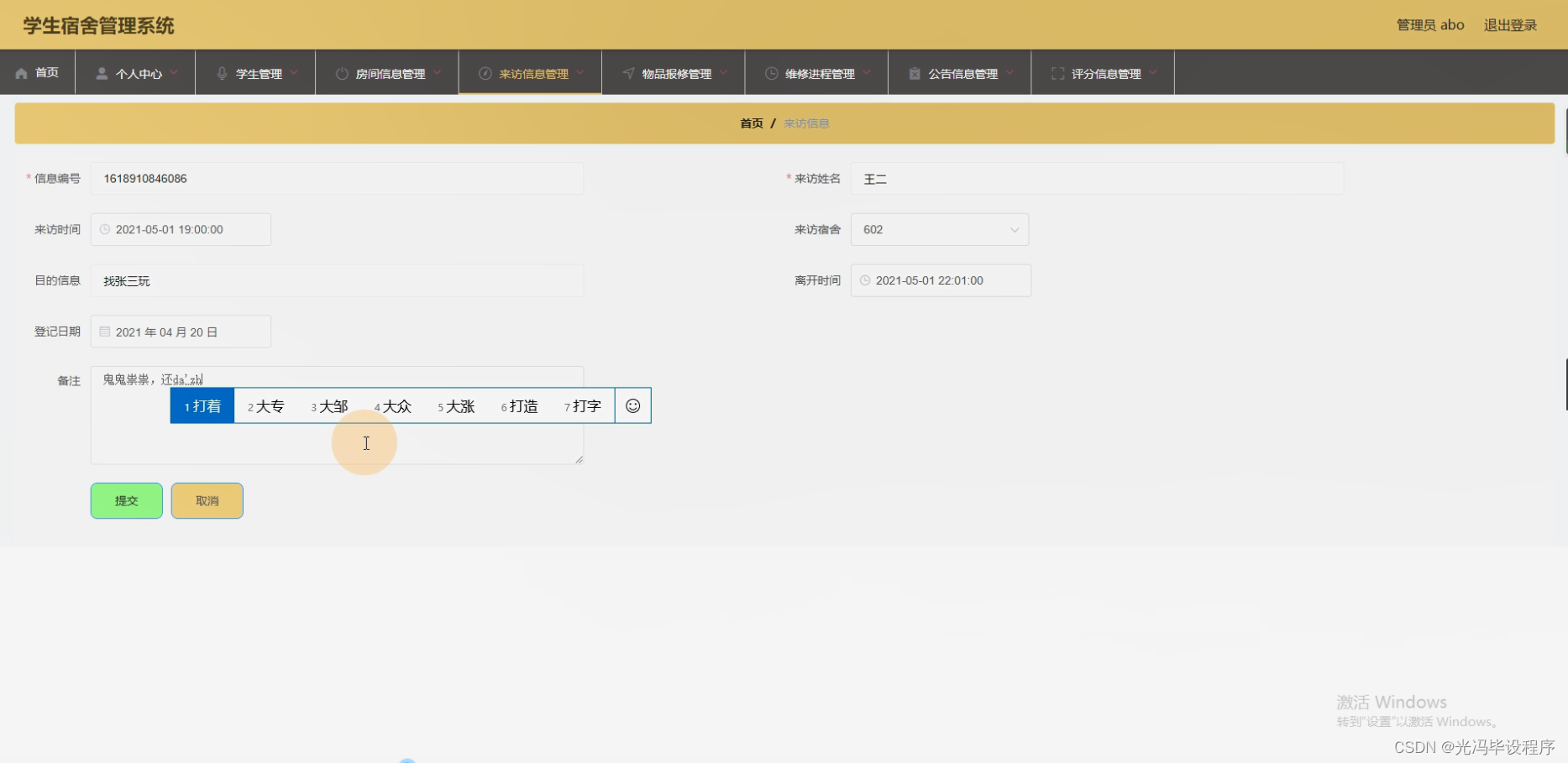This screenshot has height=763, width=1568.
Task: Expand the 维修进程管理 dropdown chevron
Action: tap(868, 73)
